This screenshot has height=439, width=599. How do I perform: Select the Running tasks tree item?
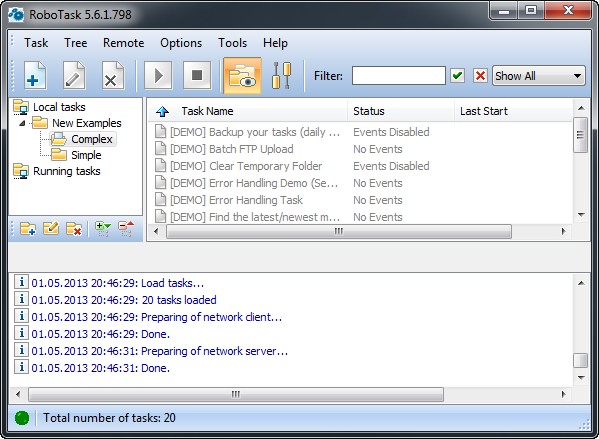[66, 171]
